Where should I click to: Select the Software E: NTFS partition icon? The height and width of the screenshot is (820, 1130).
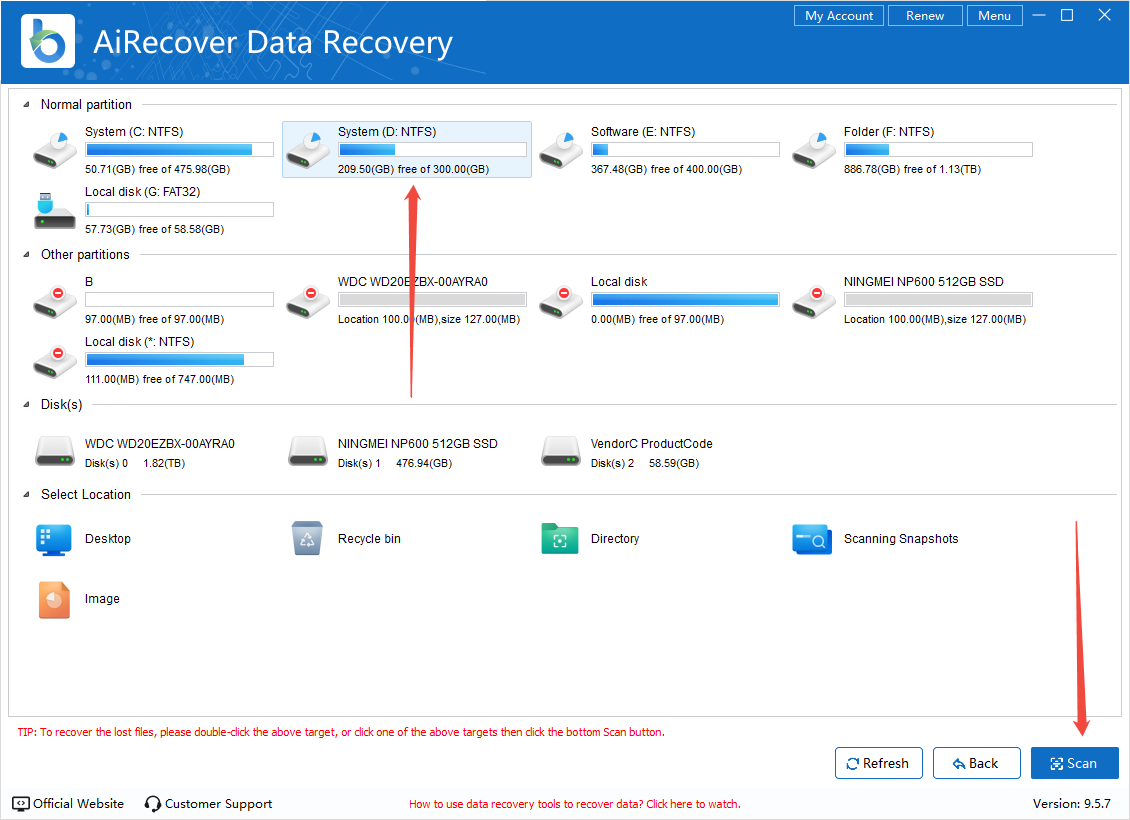(x=560, y=150)
